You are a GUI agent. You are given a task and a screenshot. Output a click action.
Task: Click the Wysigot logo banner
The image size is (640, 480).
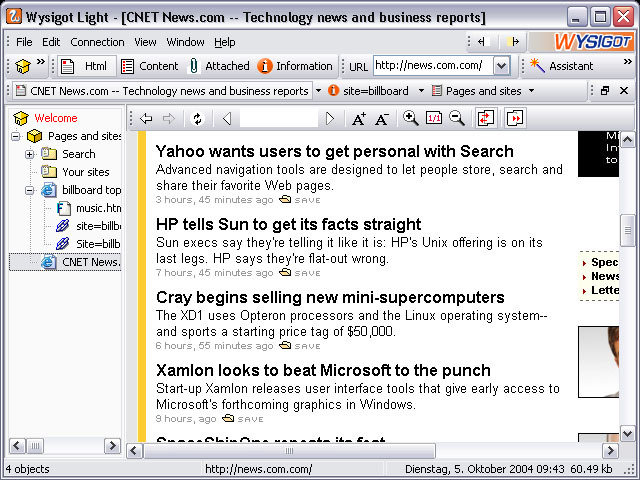581,42
